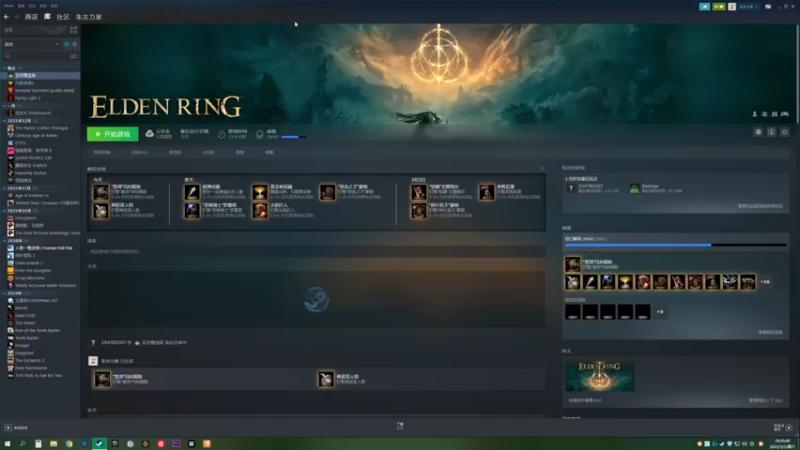Viewport: 800px width, 450px height.
Task: Click the taskbar search icon
Action: [x=22, y=444]
